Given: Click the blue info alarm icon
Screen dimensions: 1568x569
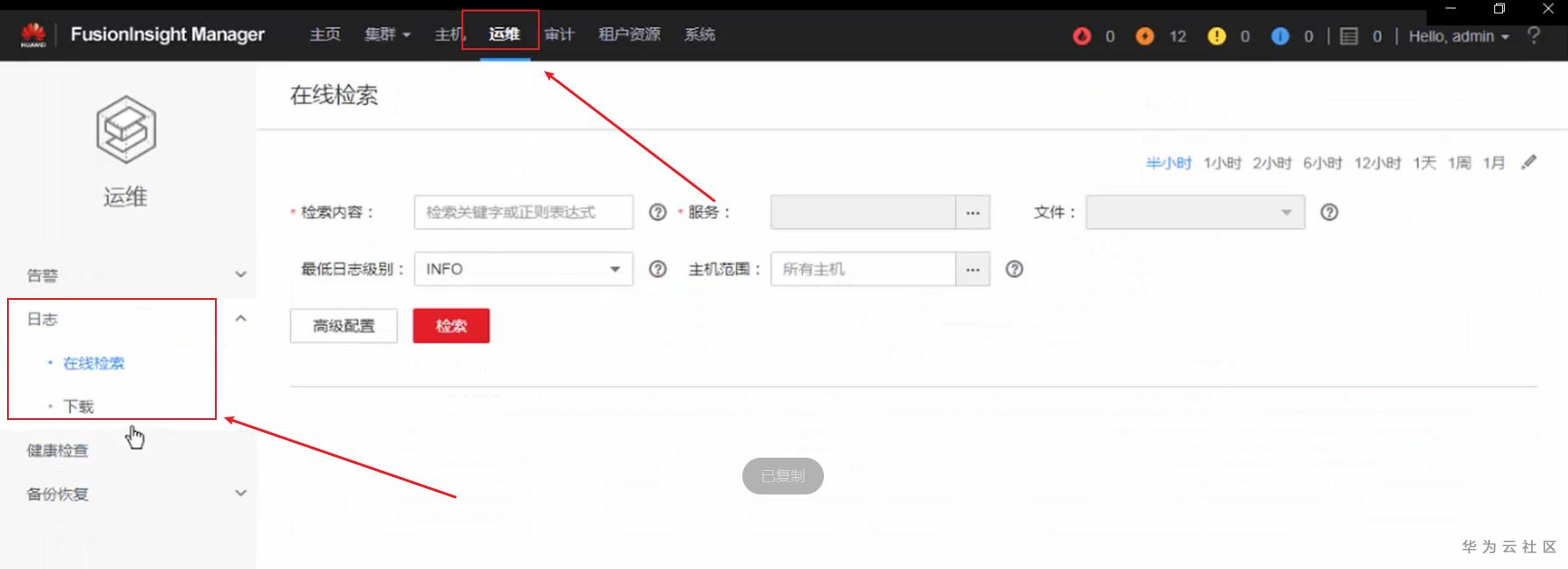Looking at the screenshot, I should coord(1280,36).
